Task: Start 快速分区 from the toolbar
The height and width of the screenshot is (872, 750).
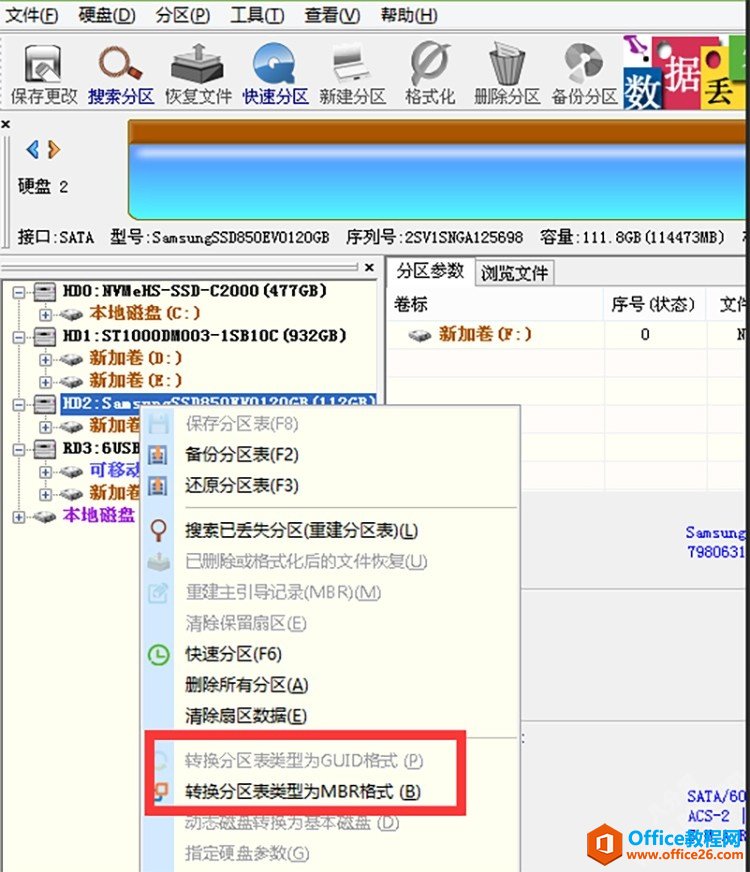Action: click(x=275, y=74)
